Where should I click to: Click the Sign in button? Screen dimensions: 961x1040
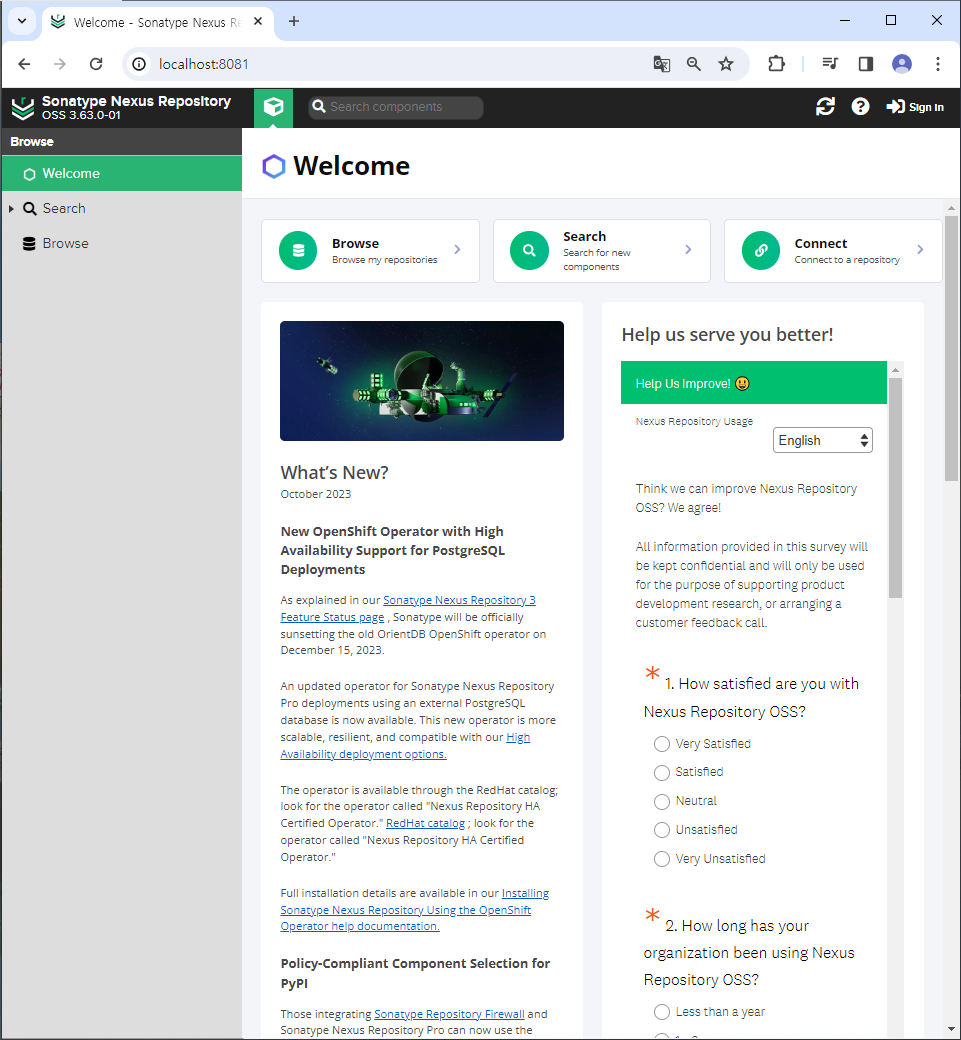tap(915, 107)
